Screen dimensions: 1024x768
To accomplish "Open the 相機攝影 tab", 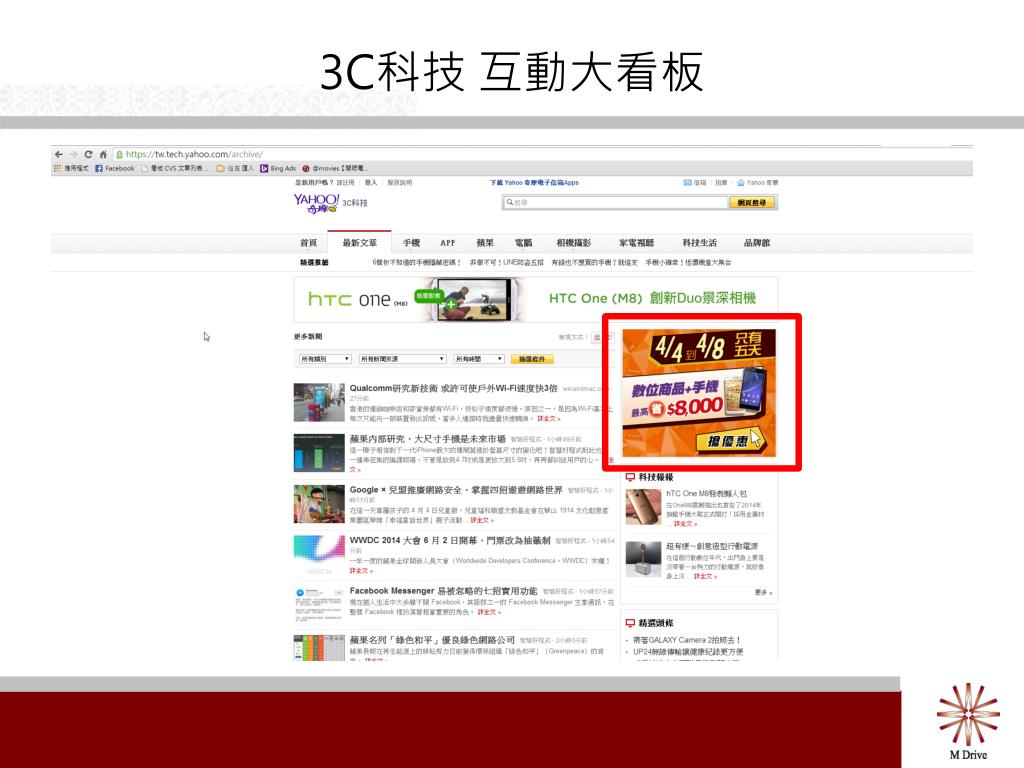I will tap(574, 243).
